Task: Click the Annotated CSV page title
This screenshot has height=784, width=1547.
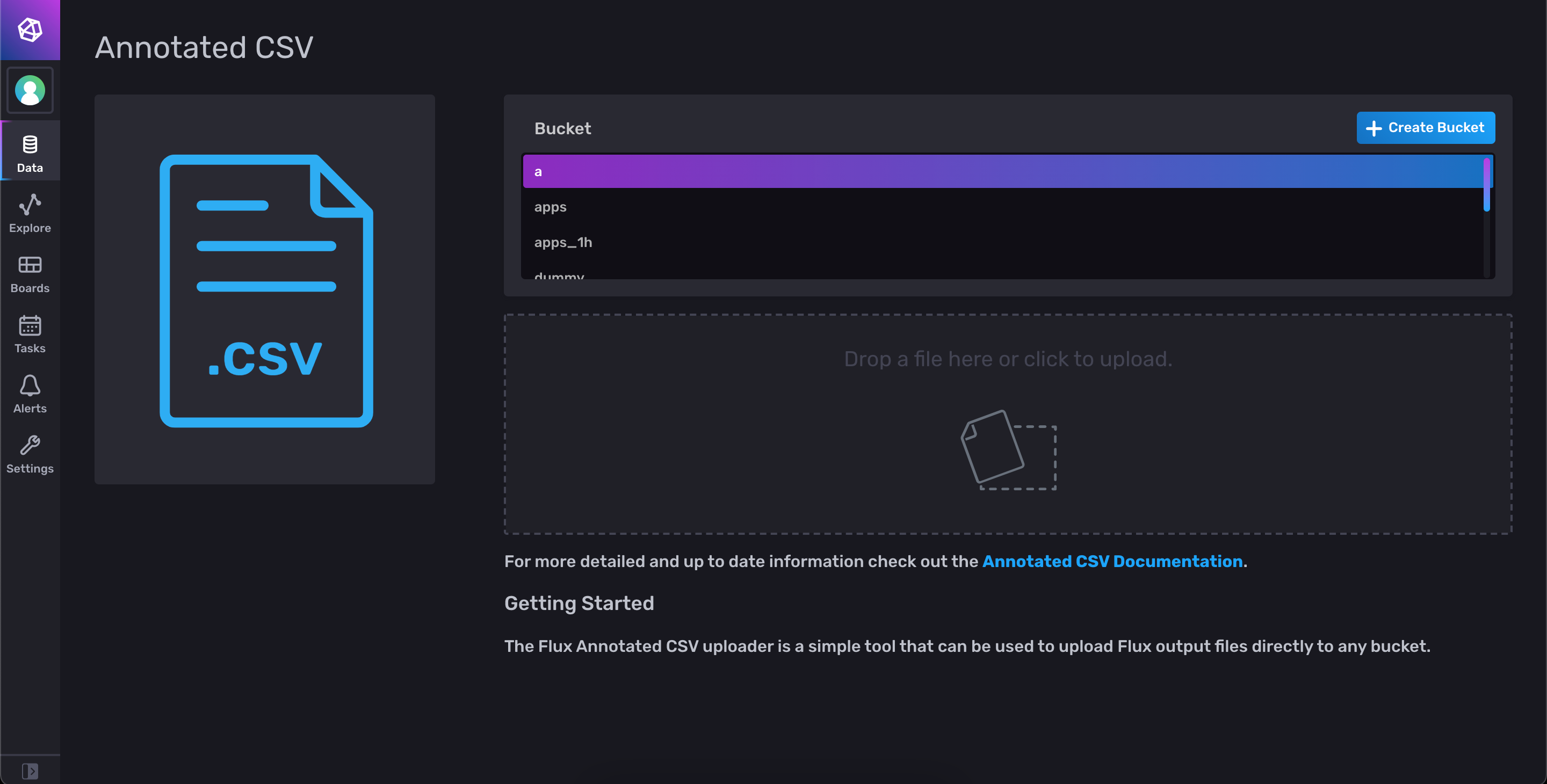Action: (x=204, y=47)
